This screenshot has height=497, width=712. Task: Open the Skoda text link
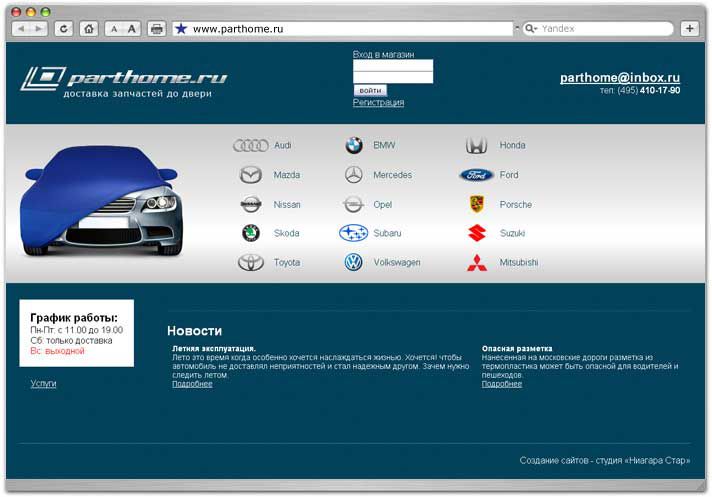coord(287,233)
